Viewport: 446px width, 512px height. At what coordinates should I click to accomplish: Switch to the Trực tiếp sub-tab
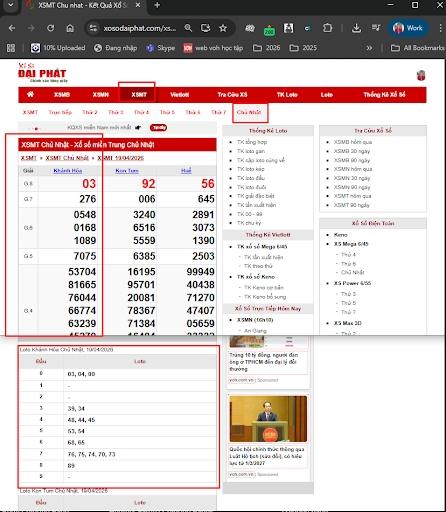[x=60, y=112]
